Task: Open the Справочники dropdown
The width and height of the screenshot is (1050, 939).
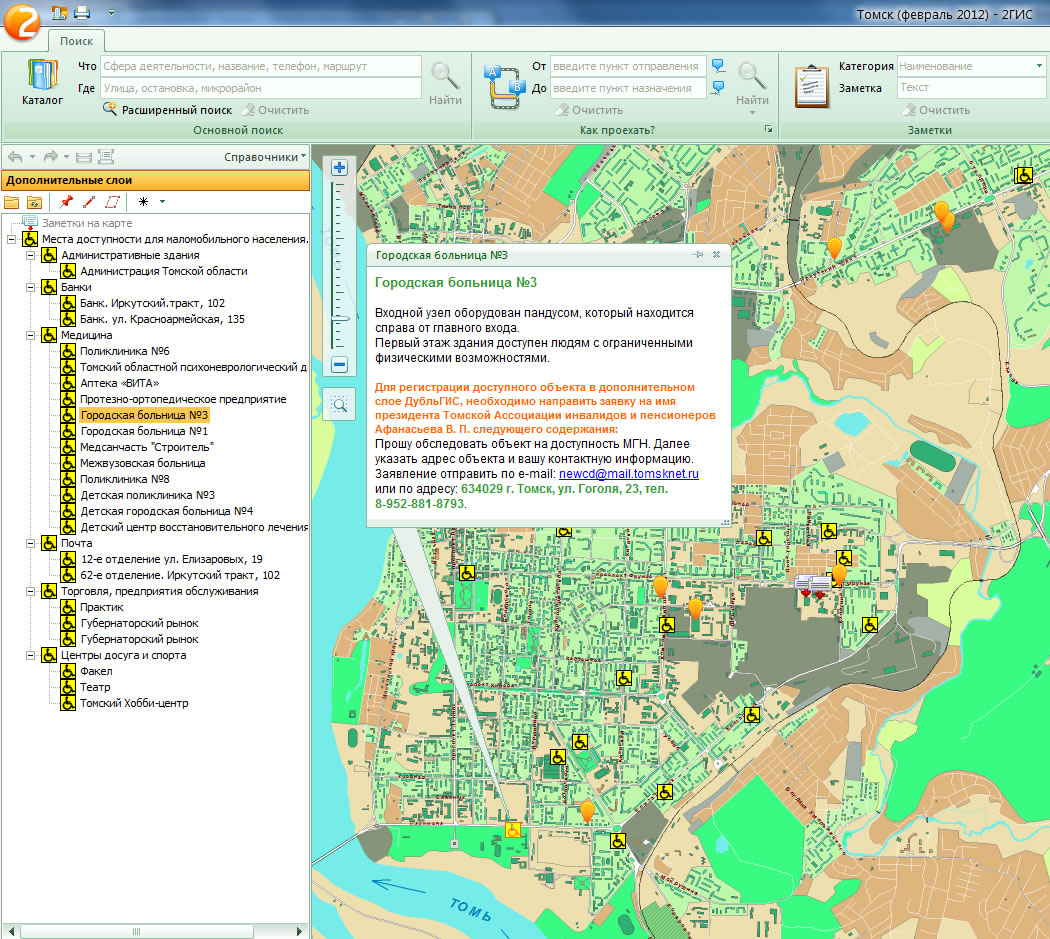Action: click(x=265, y=157)
